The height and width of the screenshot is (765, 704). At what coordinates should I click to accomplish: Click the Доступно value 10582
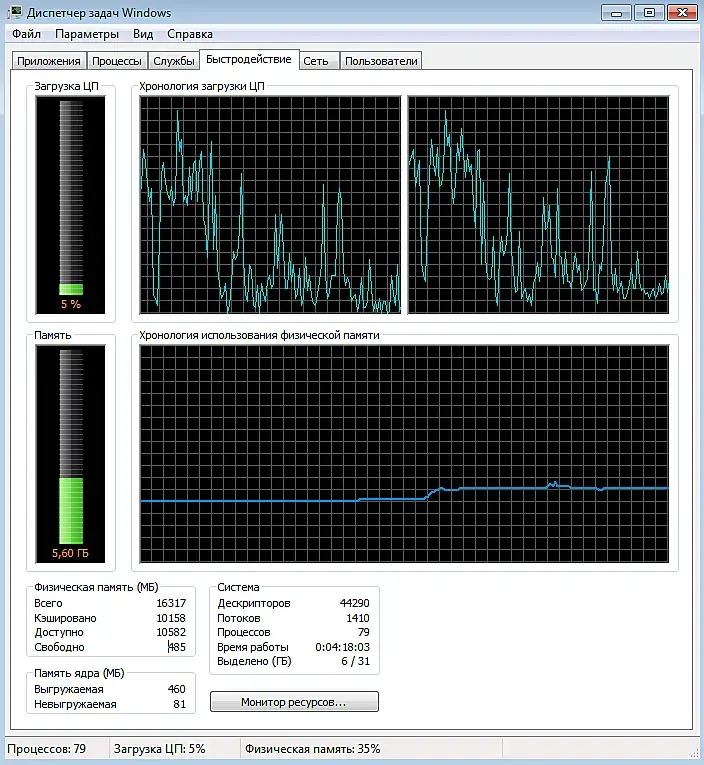pos(171,632)
